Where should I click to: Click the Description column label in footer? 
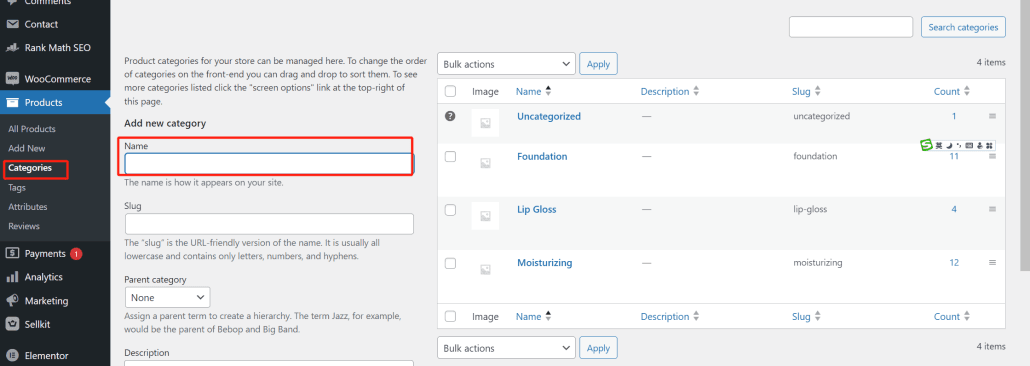[x=665, y=316]
